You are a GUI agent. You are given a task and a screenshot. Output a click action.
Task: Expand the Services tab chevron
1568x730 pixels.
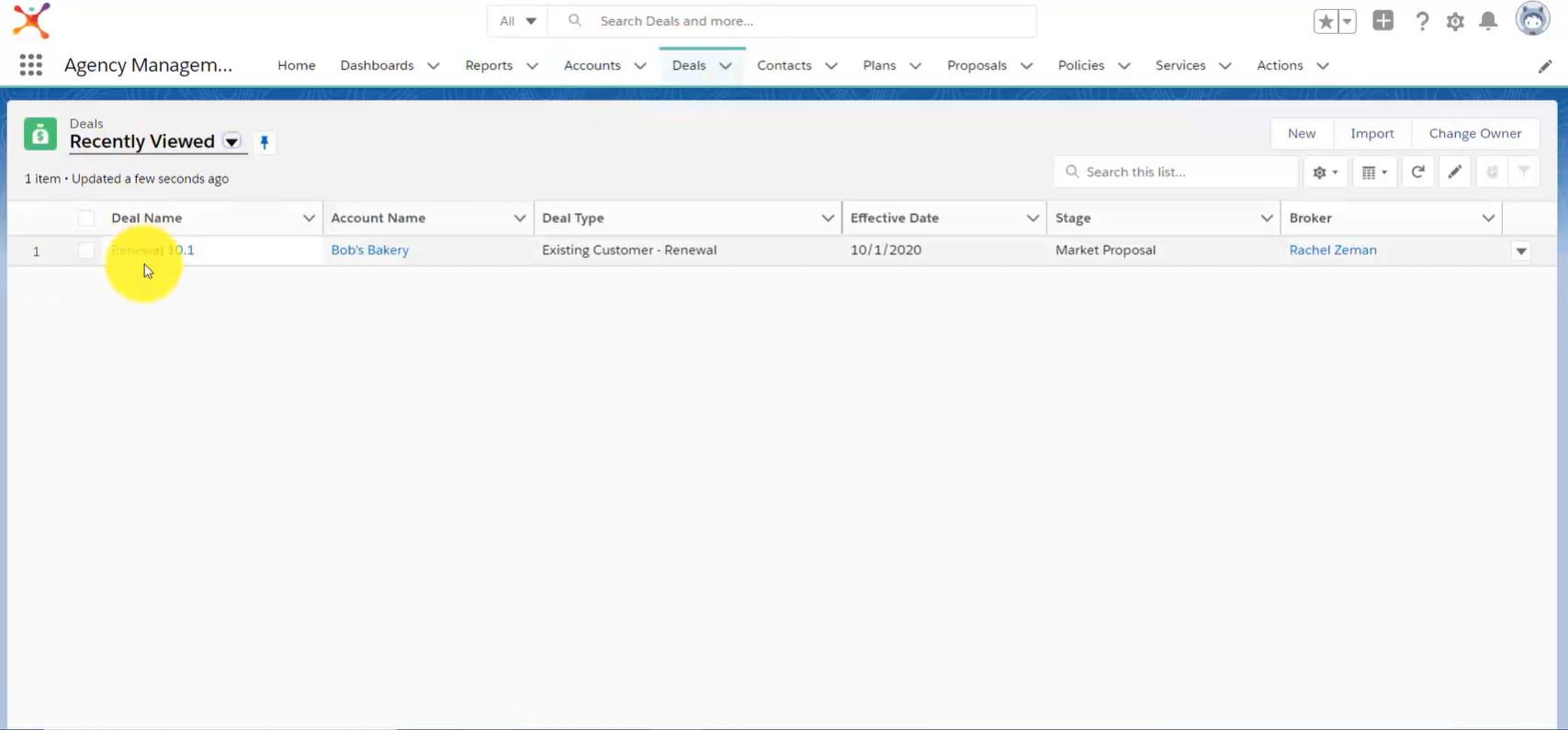click(1224, 65)
